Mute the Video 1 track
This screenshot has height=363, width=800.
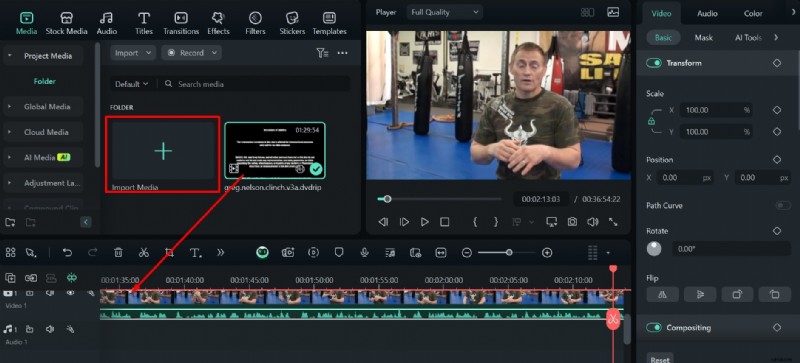pos(50,293)
